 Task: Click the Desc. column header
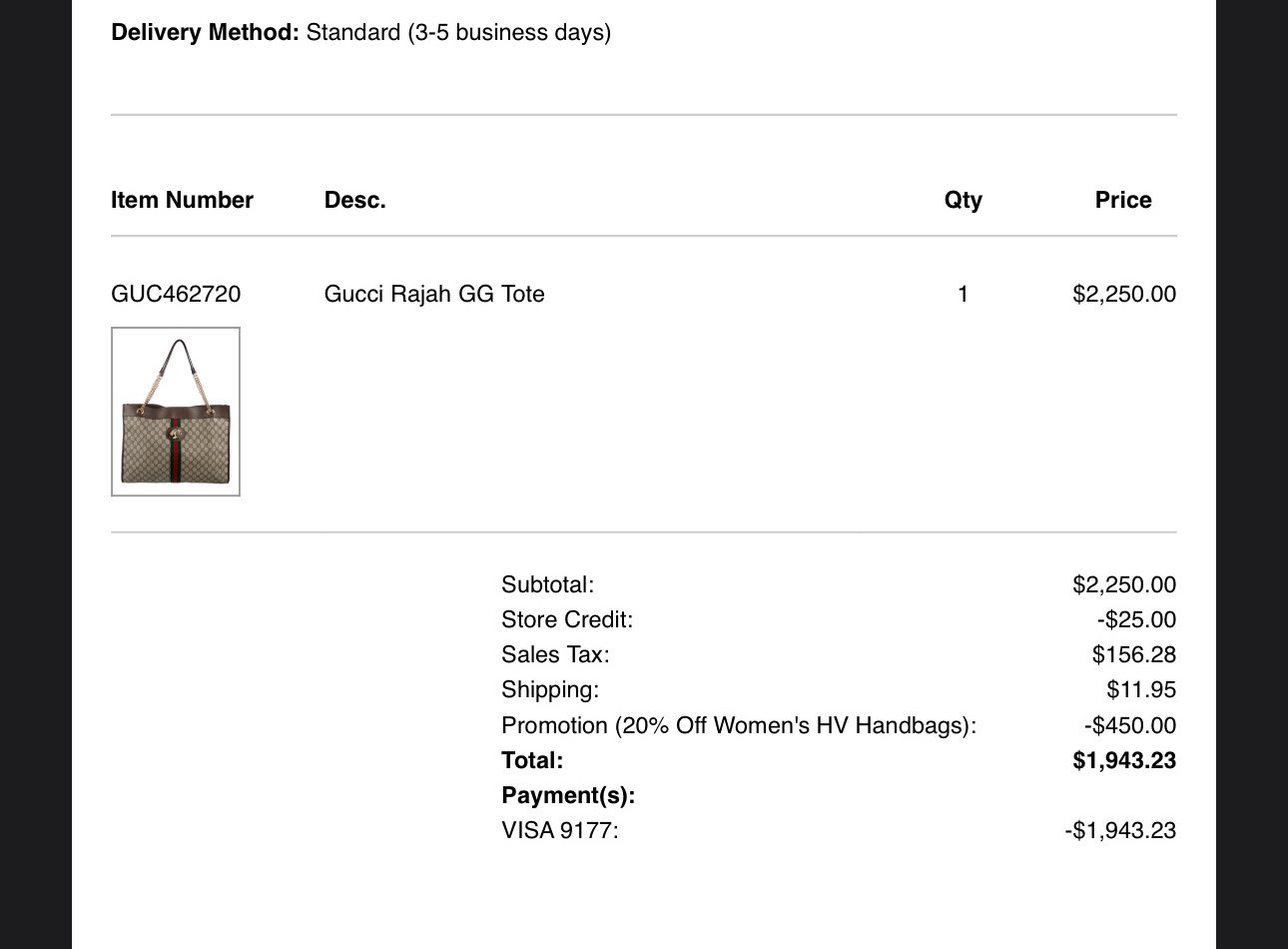pyautogui.click(x=354, y=200)
